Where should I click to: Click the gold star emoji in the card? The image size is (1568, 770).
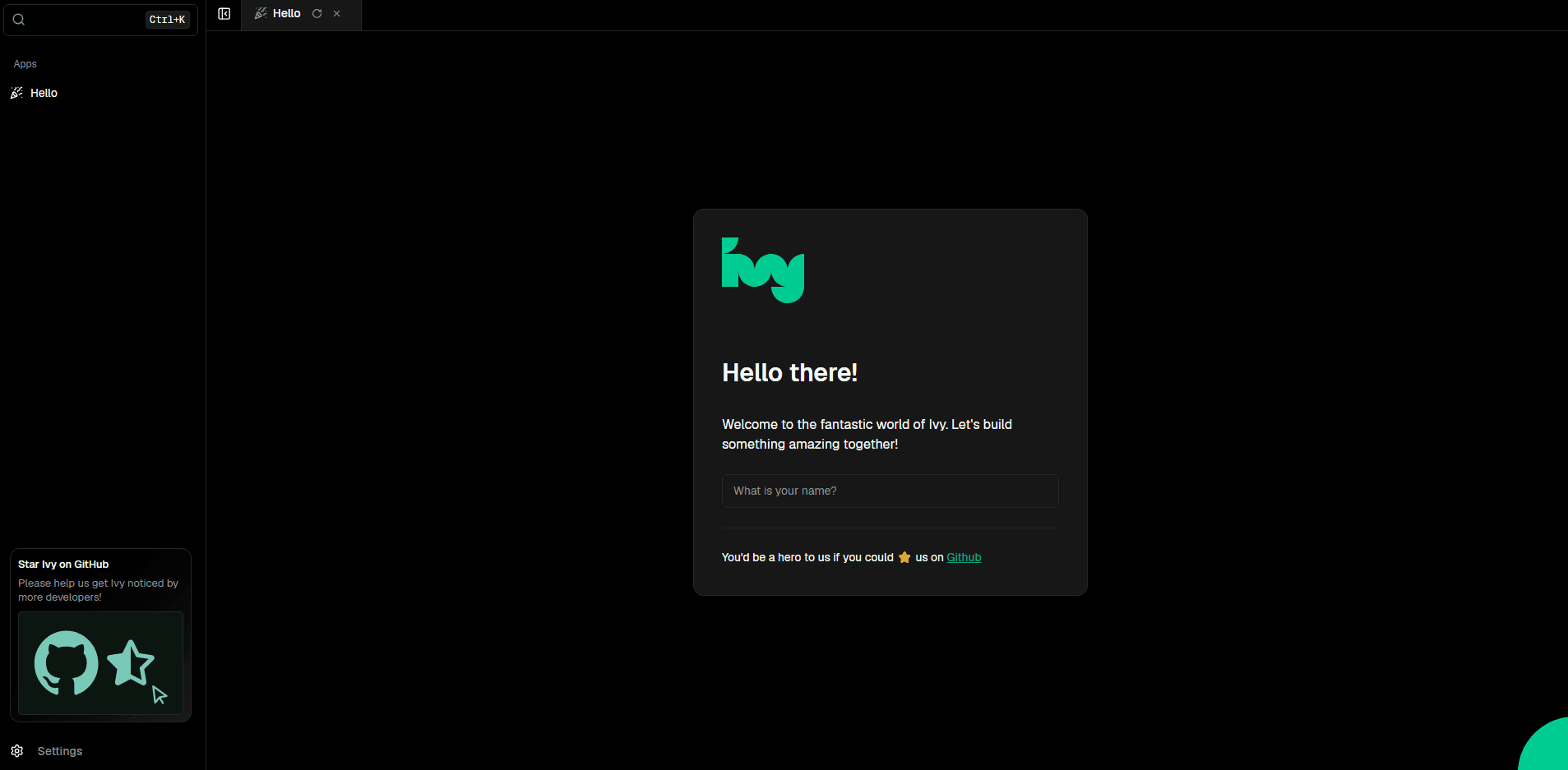coord(904,557)
